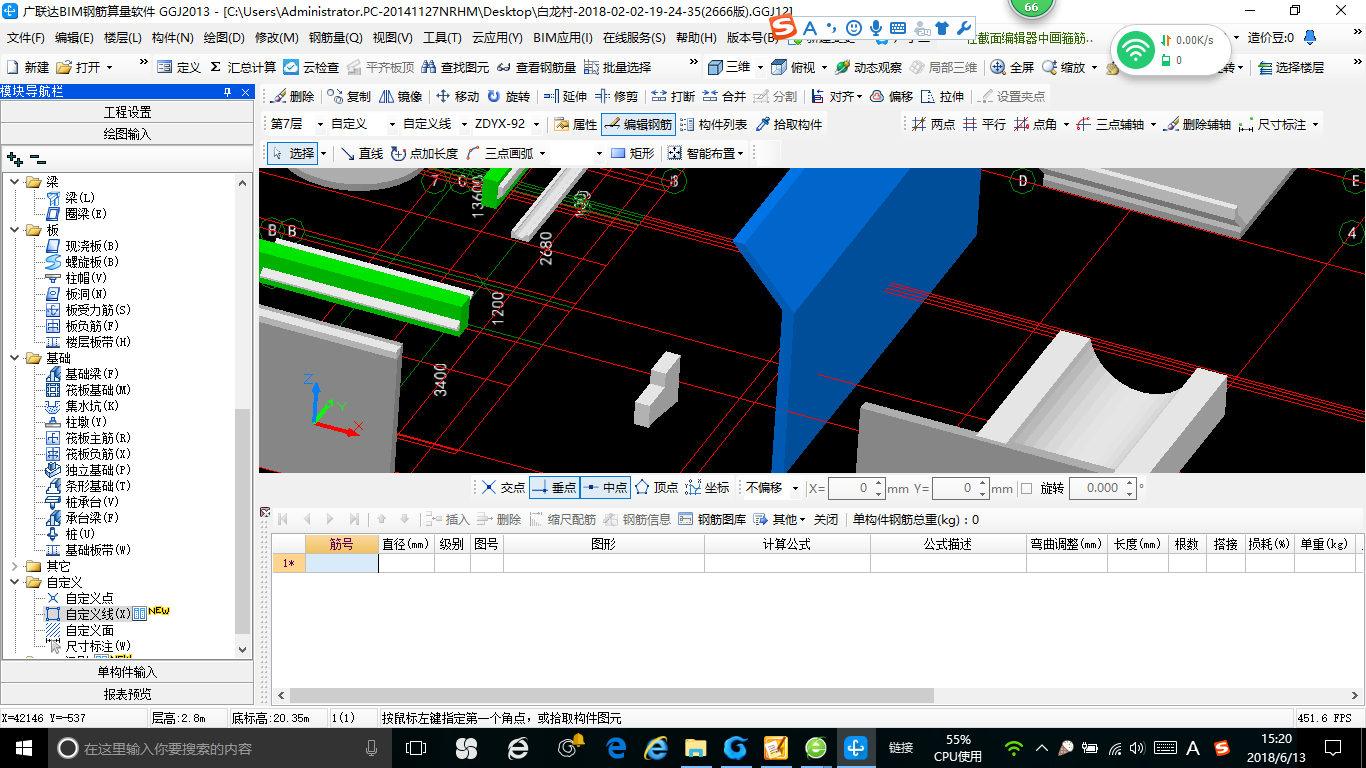Activate 拾取构件 pick component tool
Viewport: 1366px width, 768px height.
click(x=789, y=125)
